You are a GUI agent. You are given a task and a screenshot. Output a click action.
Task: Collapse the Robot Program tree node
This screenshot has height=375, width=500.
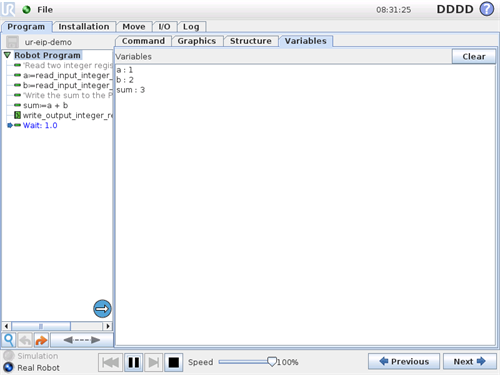pyautogui.click(x=7, y=55)
